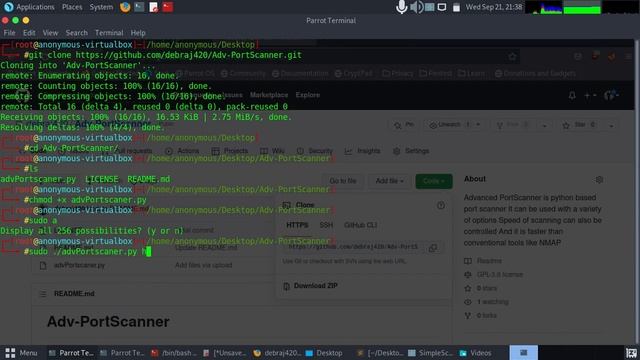
Task: Click the tray icon left of the clock
Action: tap(456, 7)
